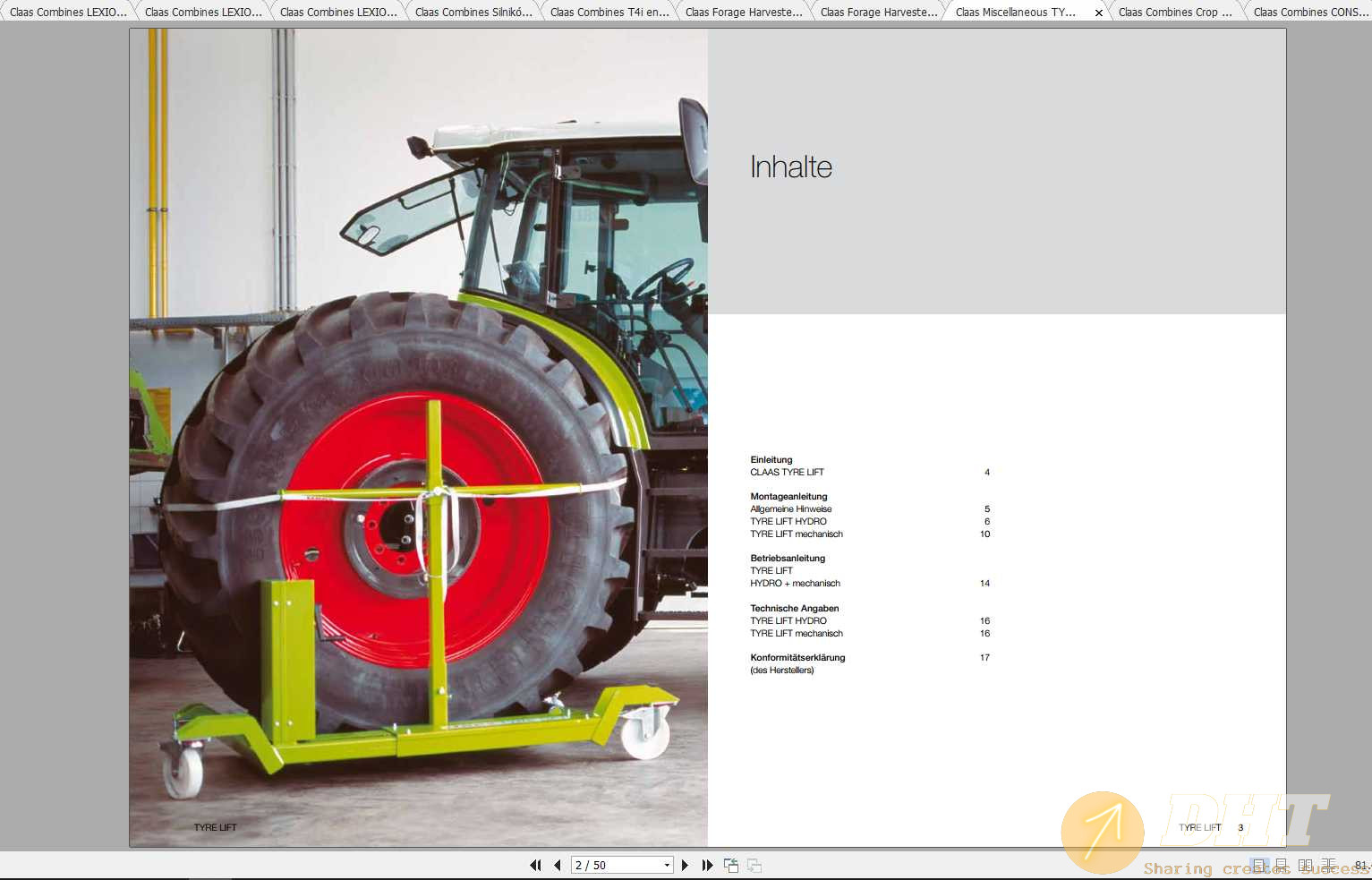Click the Allgemeine Hinweise entry
Screen dimensions: 1372x880
point(791,508)
